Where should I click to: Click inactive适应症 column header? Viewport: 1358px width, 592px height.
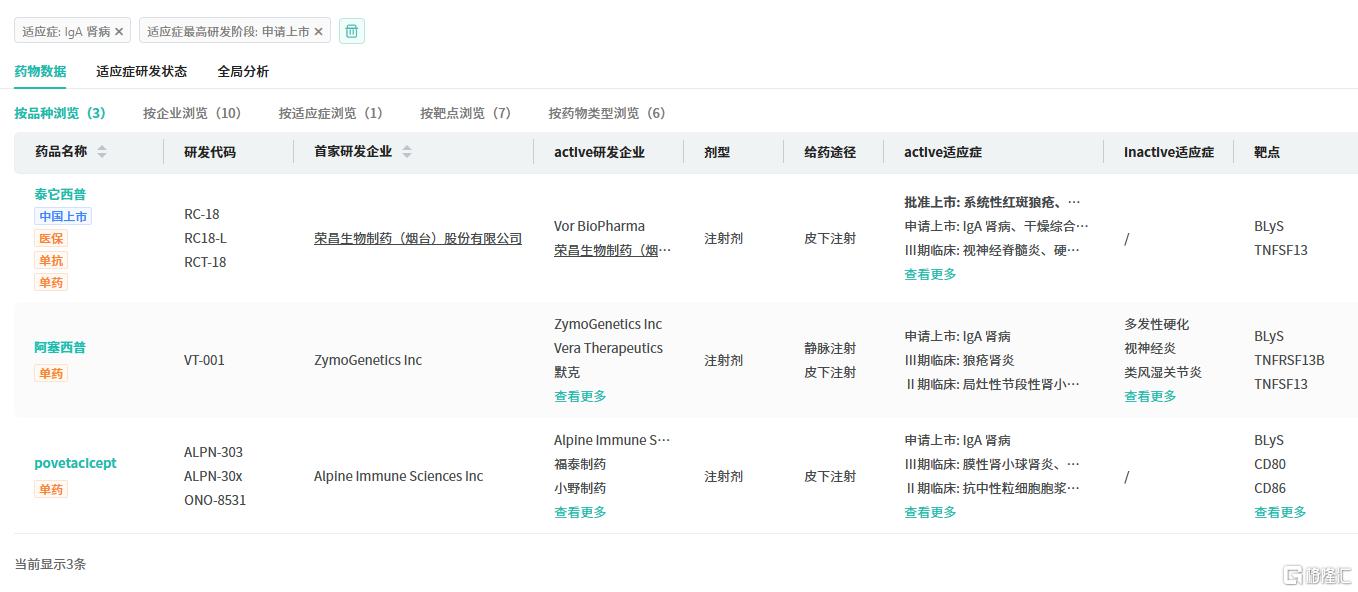pos(1169,152)
